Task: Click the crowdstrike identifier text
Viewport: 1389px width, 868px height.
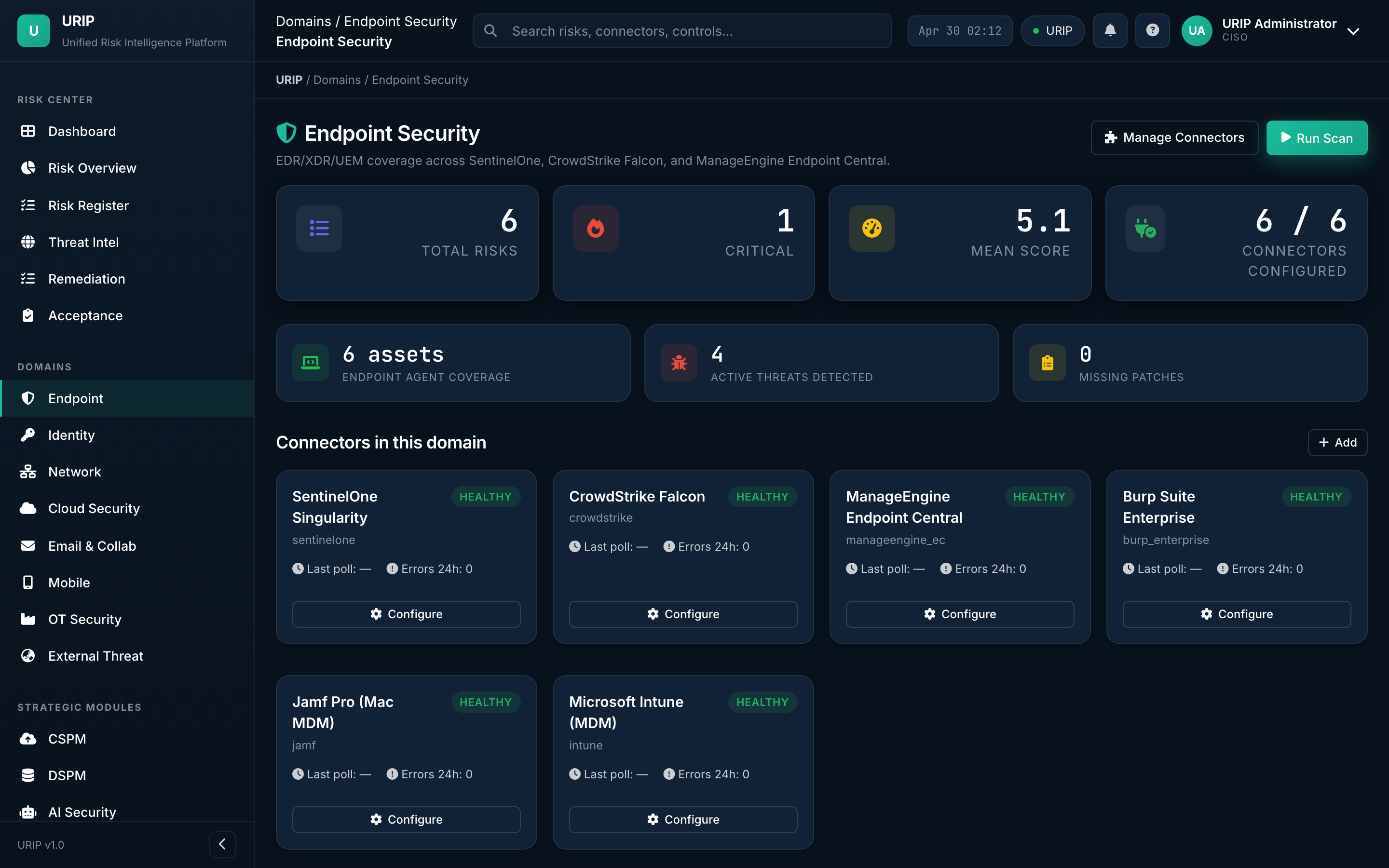Action: click(x=600, y=517)
